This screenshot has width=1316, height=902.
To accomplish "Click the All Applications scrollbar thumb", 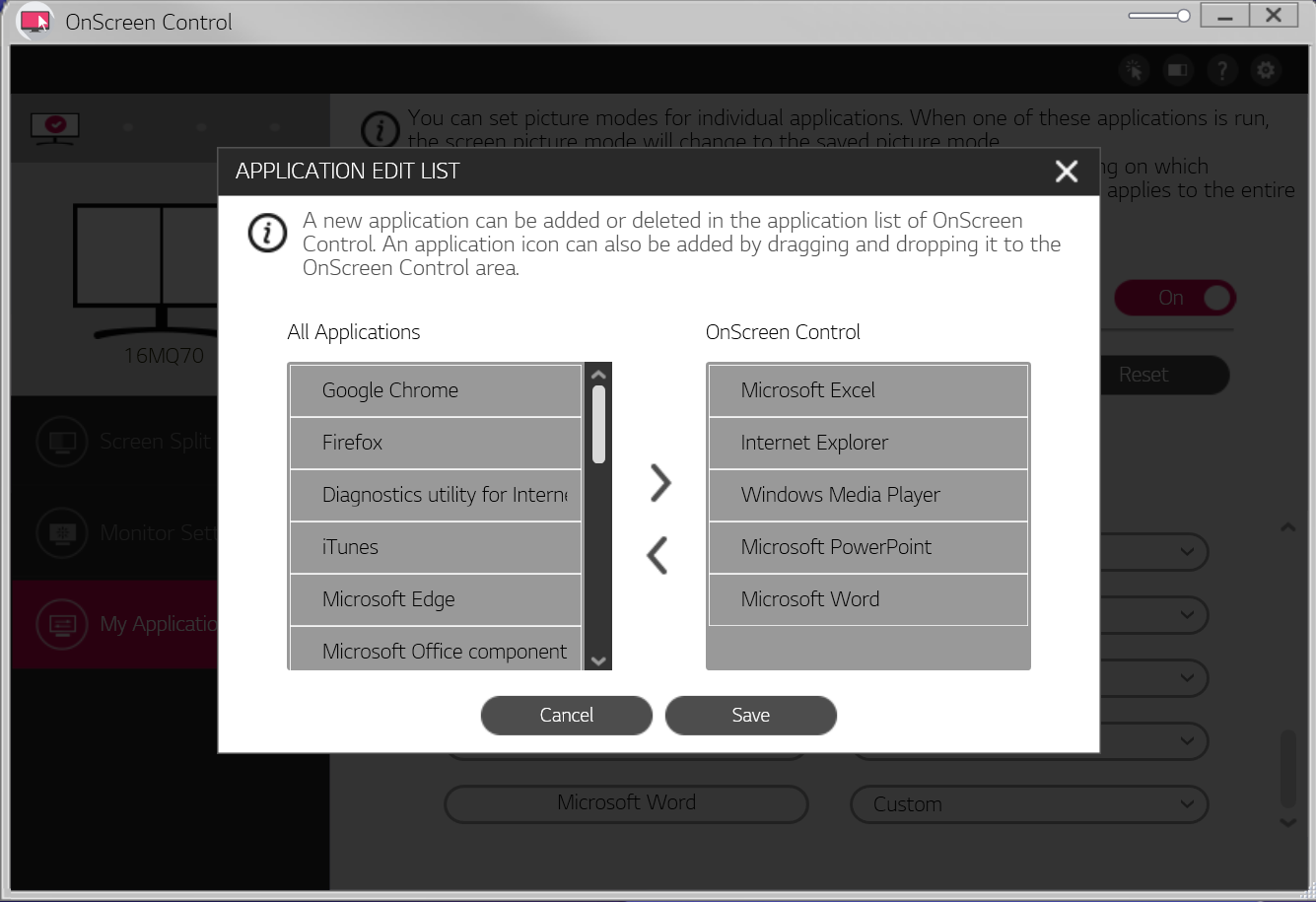I will point(598,424).
